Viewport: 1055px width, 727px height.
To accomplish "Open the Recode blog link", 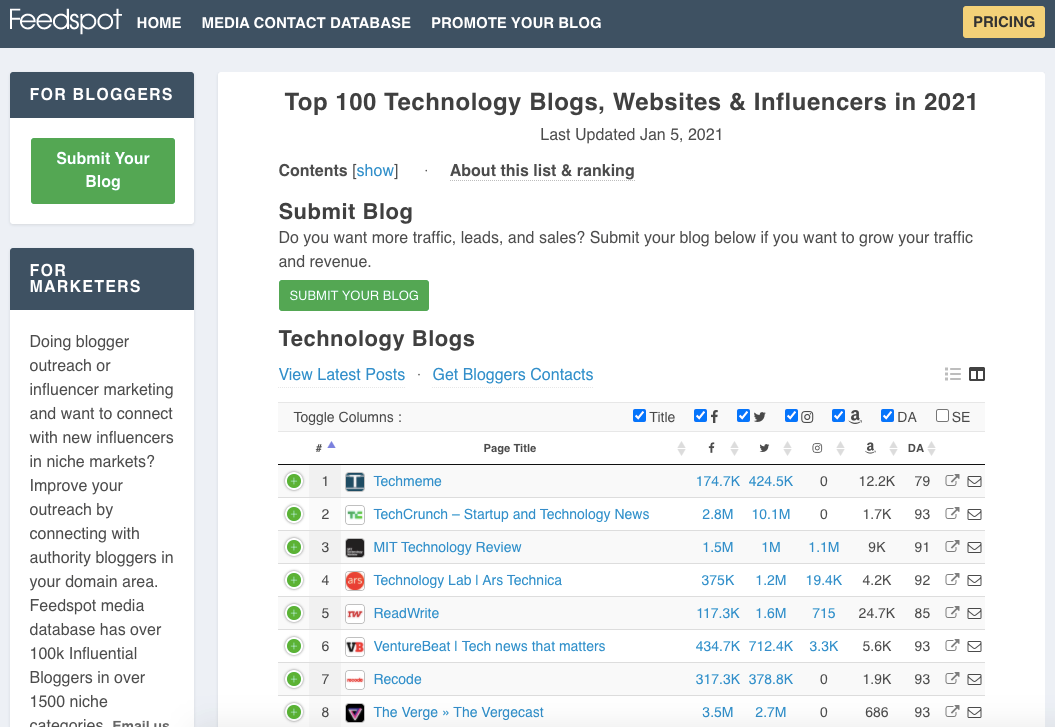I will (397, 679).
